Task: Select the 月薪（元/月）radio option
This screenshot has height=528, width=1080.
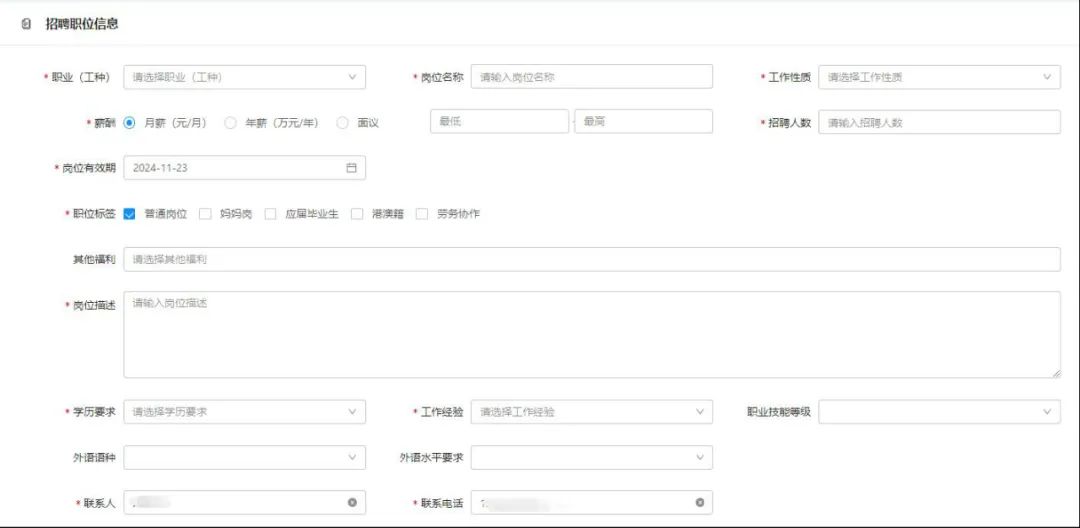Action: 130,123
